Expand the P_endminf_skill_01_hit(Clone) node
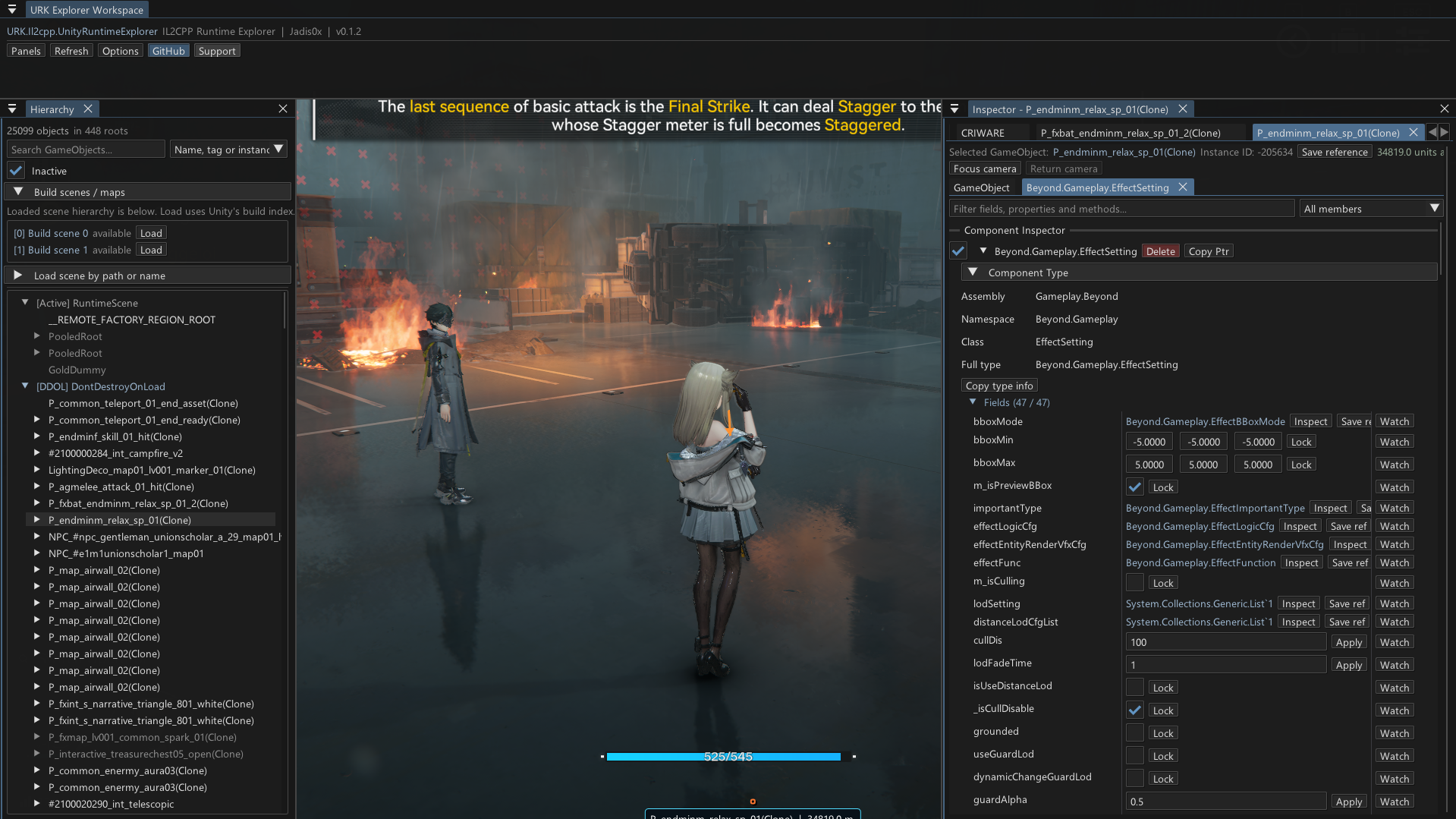 tap(36, 436)
